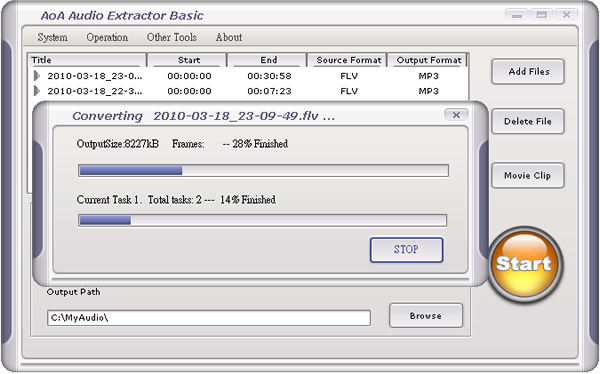Open the System menu
Viewport: 600px width, 374px height.
click(x=52, y=37)
